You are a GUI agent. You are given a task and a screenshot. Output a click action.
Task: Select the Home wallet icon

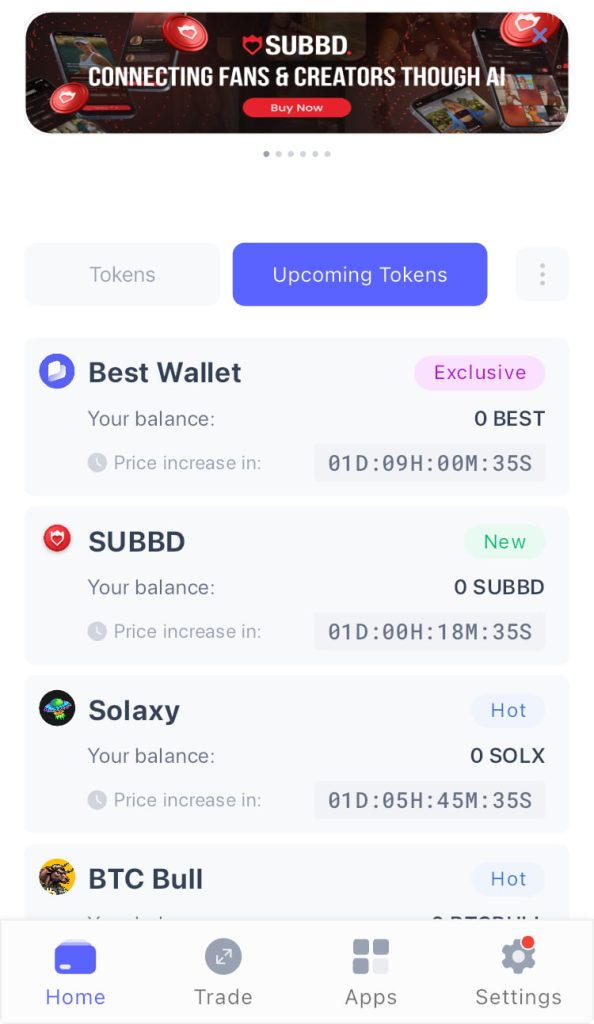pyautogui.click(x=75, y=956)
